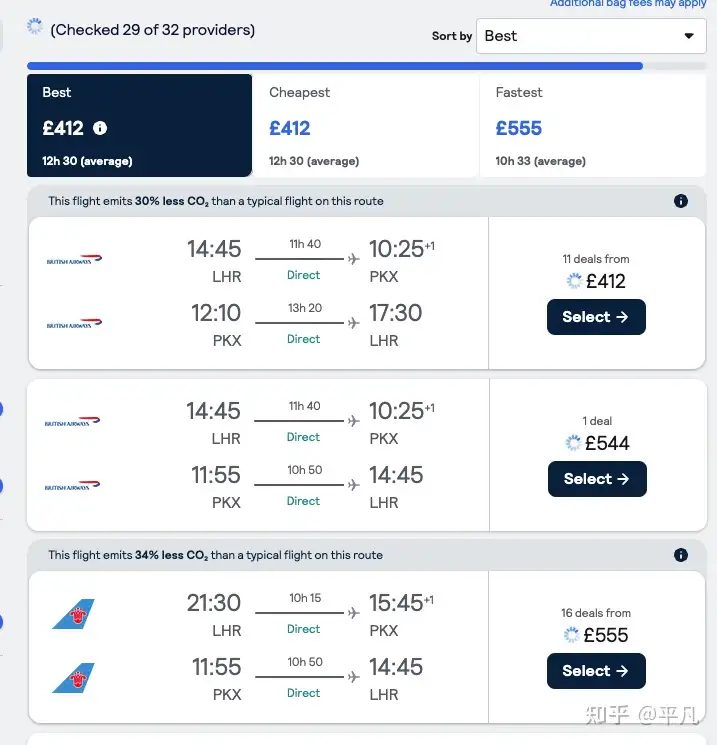Click the 11 deals from text
Image resolution: width=717 pixels, height=745 pixels.
coord(596,259)
